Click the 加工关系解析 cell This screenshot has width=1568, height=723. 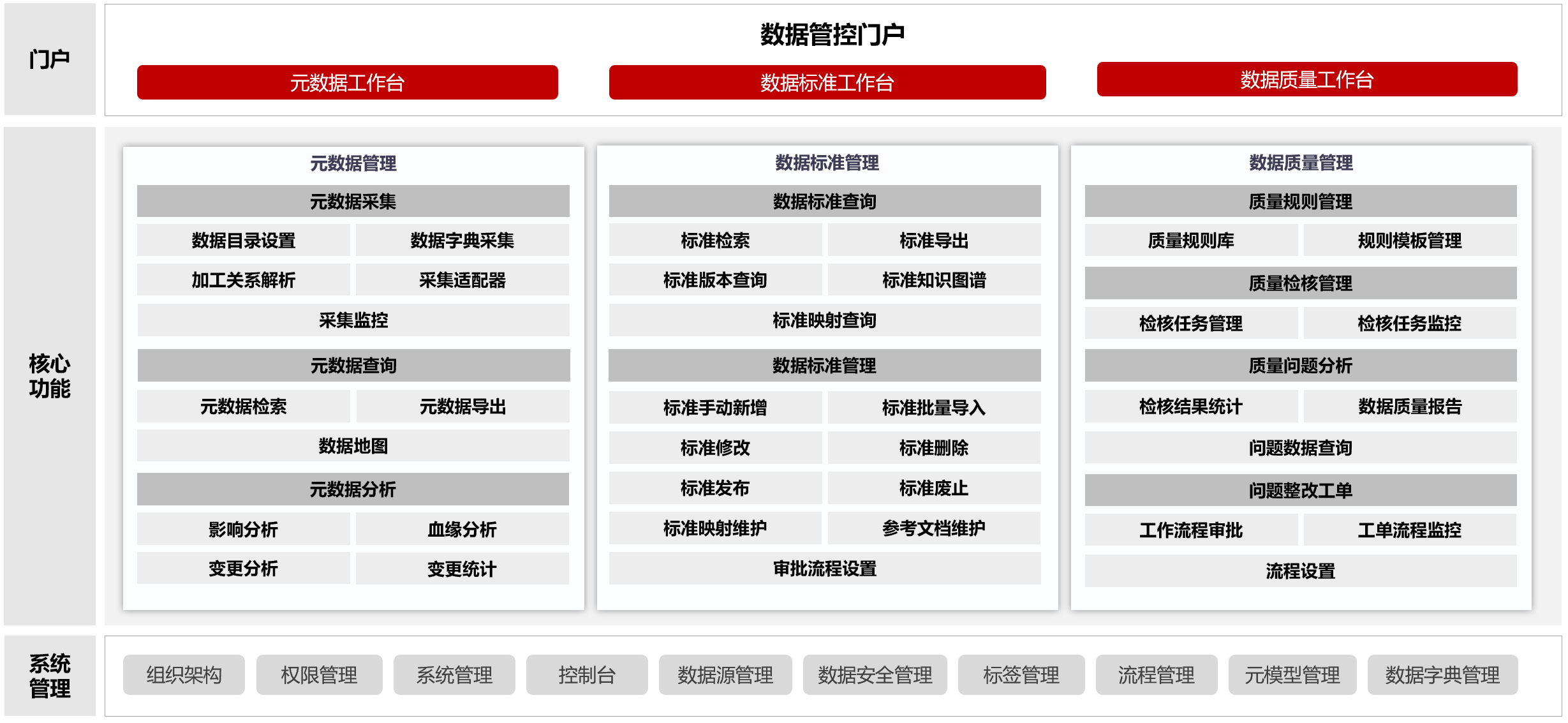(x=244, y=280)
